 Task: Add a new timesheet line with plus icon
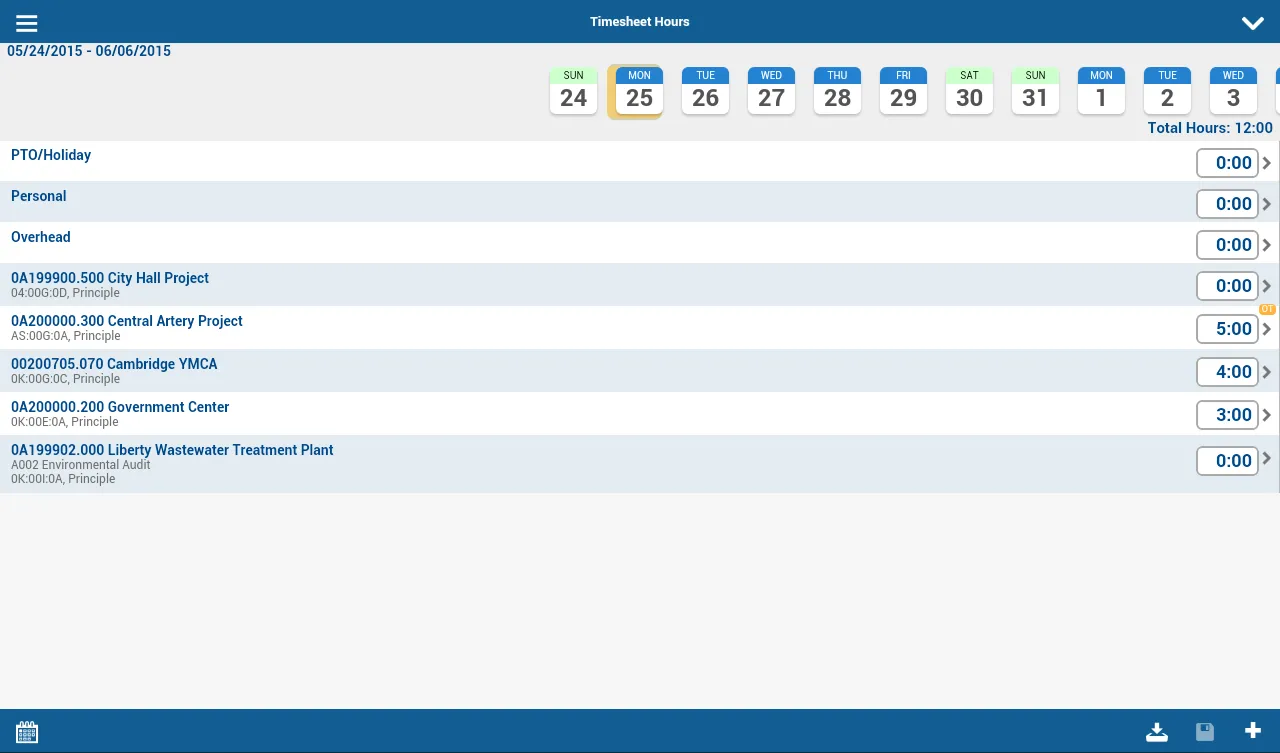pyautogui.click(x=1253, y=731)
